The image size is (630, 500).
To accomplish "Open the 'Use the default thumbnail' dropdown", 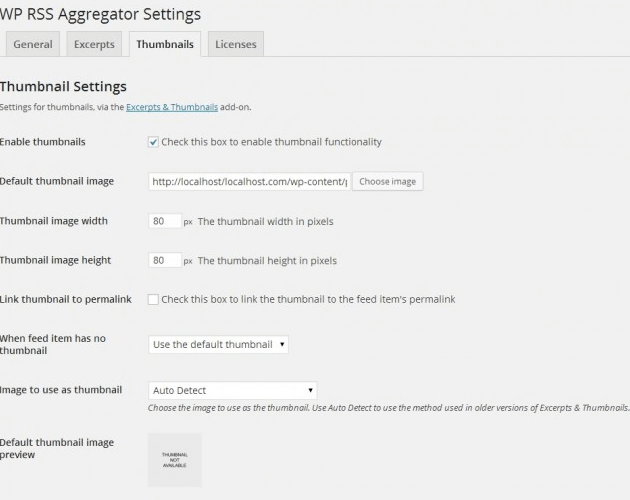I will [x=218, y=344].
